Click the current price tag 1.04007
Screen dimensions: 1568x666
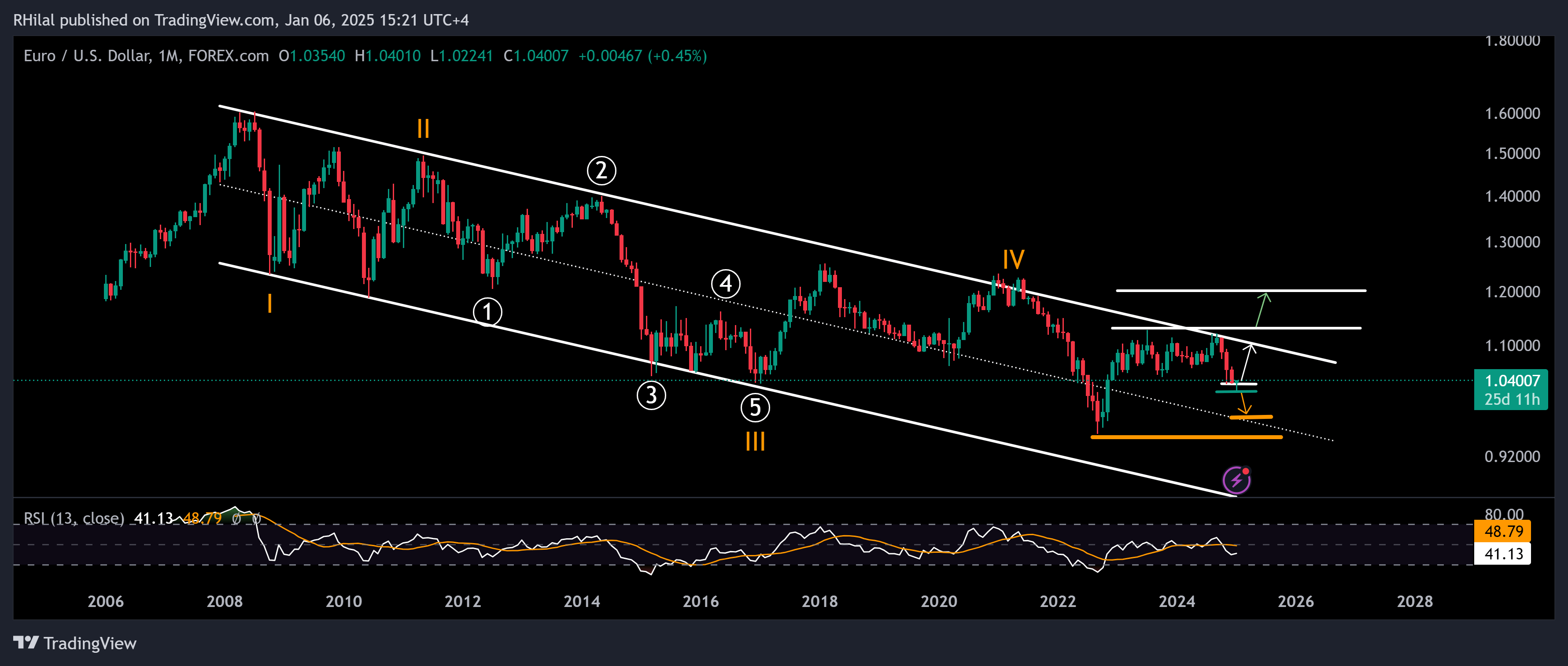(x=1512, y=381)
